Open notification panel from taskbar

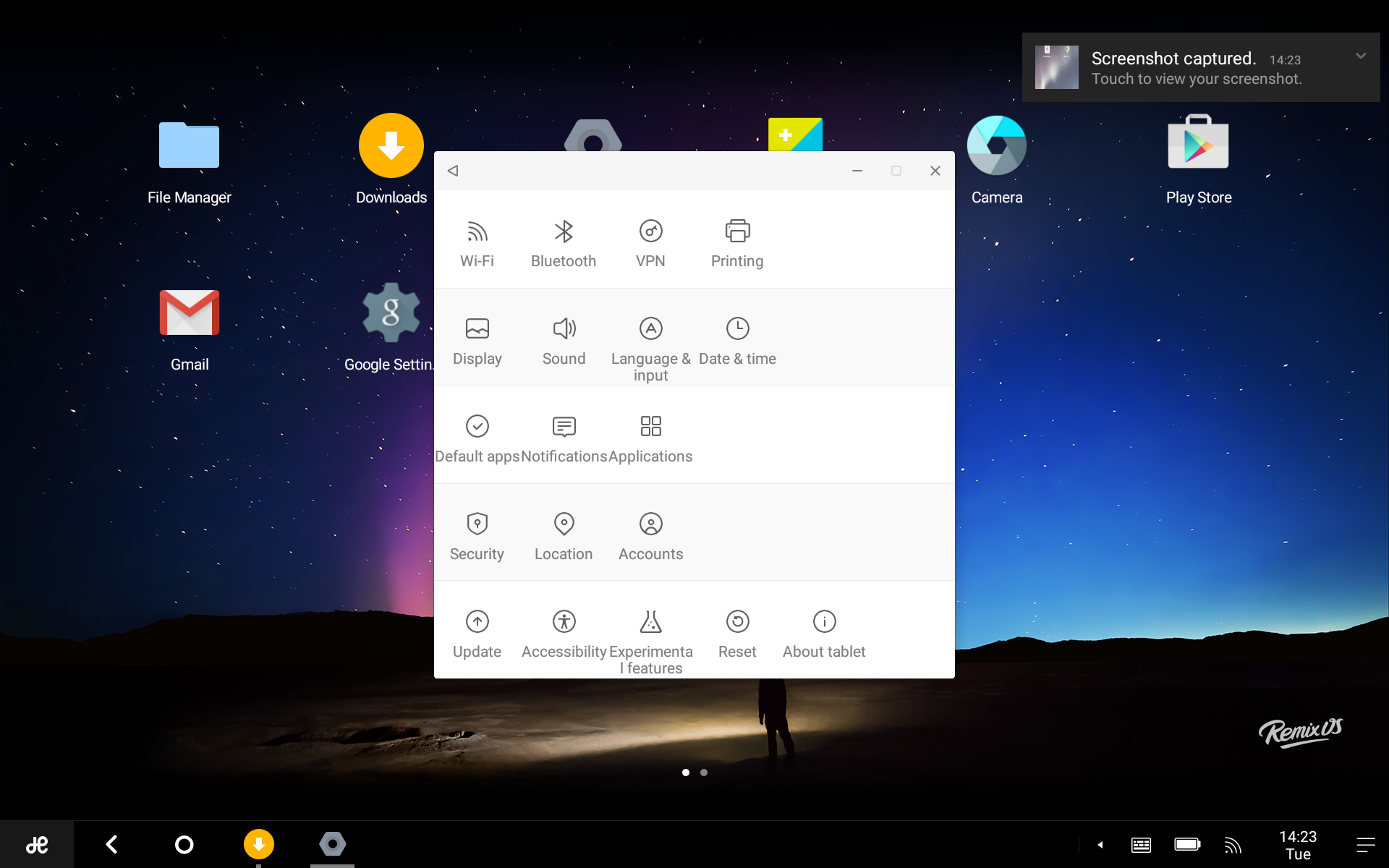(1365, 844)
